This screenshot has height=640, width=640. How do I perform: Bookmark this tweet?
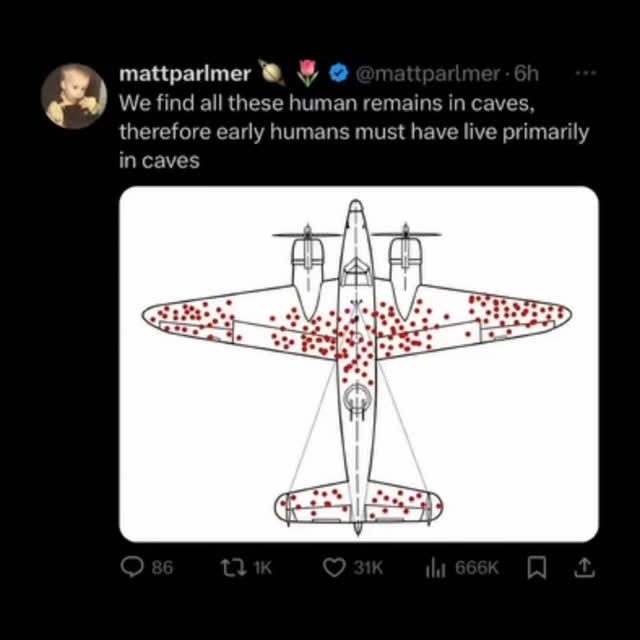coord(537,568)
